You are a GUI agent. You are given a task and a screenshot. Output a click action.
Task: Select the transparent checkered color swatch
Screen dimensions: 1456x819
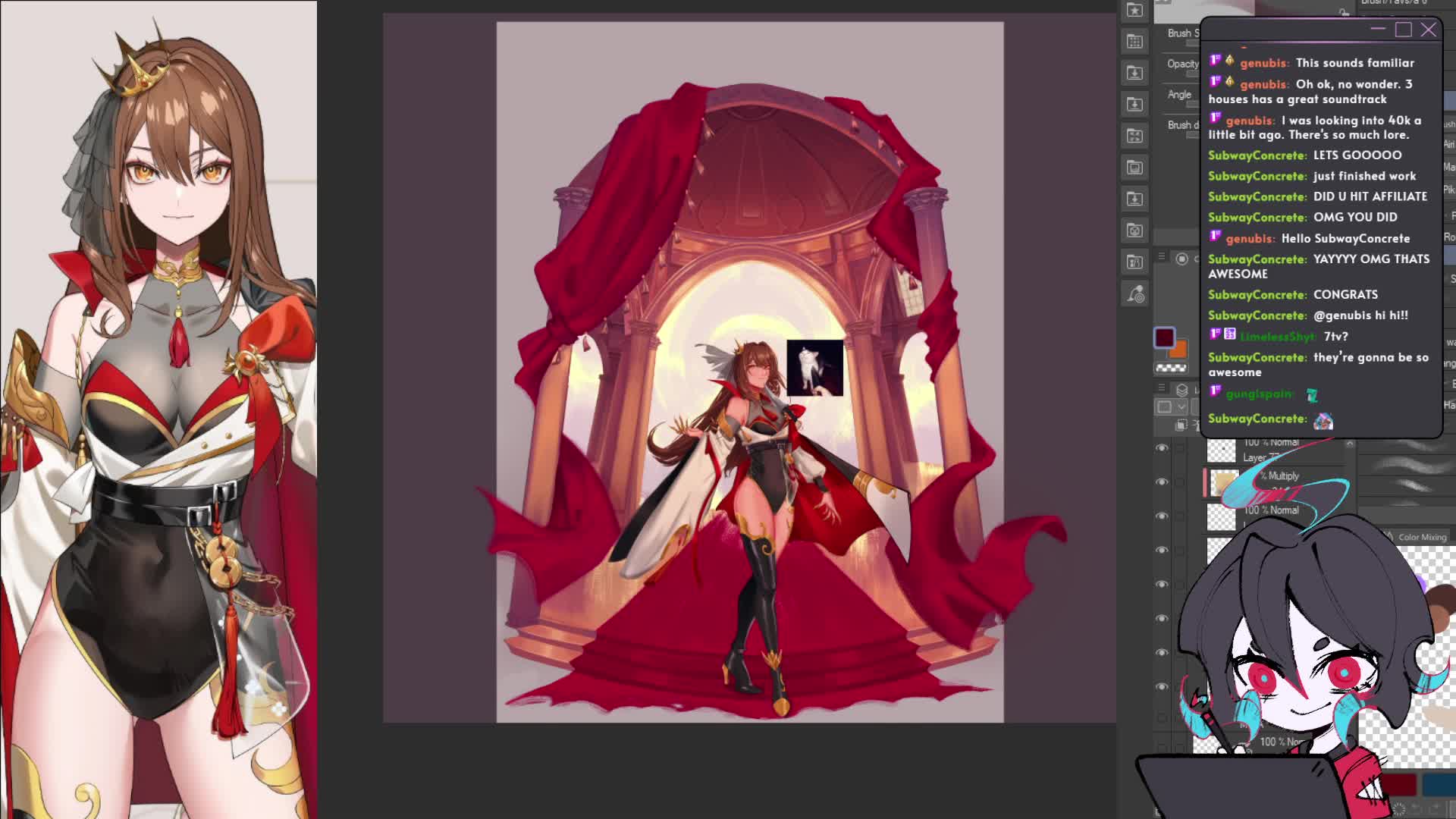(1171, 369)
